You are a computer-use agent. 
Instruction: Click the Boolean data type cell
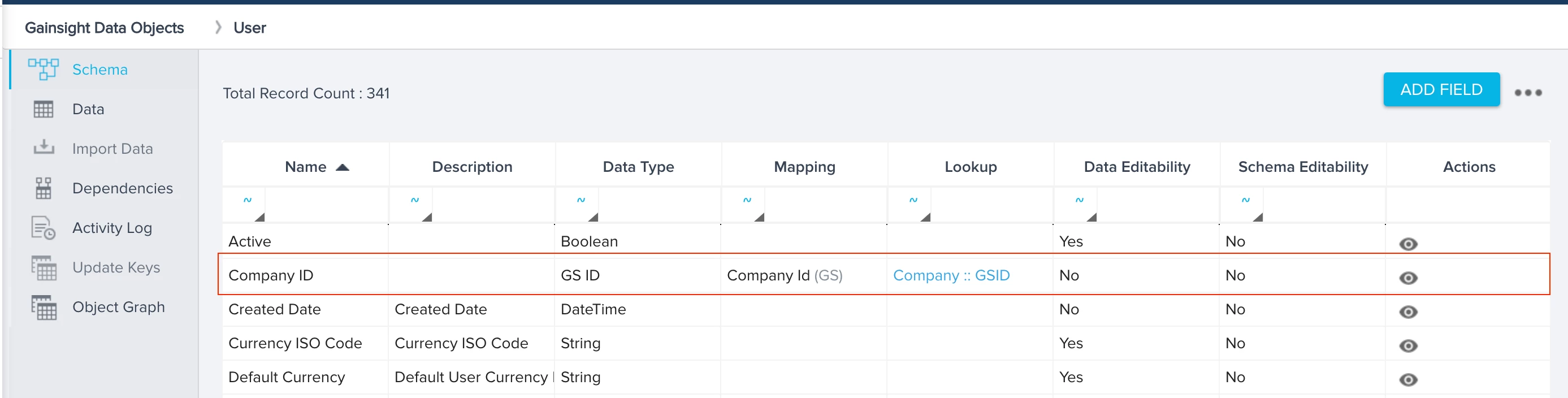coord(638,241)
